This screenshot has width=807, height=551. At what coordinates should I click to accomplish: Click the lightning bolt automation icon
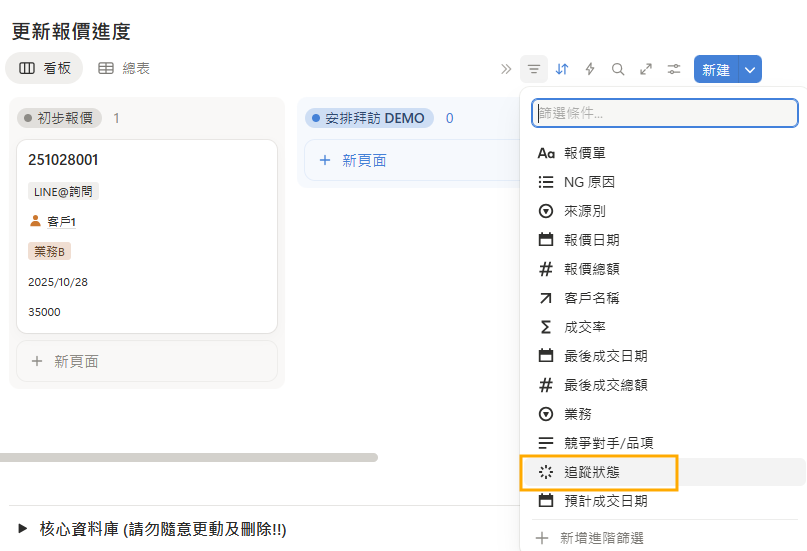(x=590, y=69)
